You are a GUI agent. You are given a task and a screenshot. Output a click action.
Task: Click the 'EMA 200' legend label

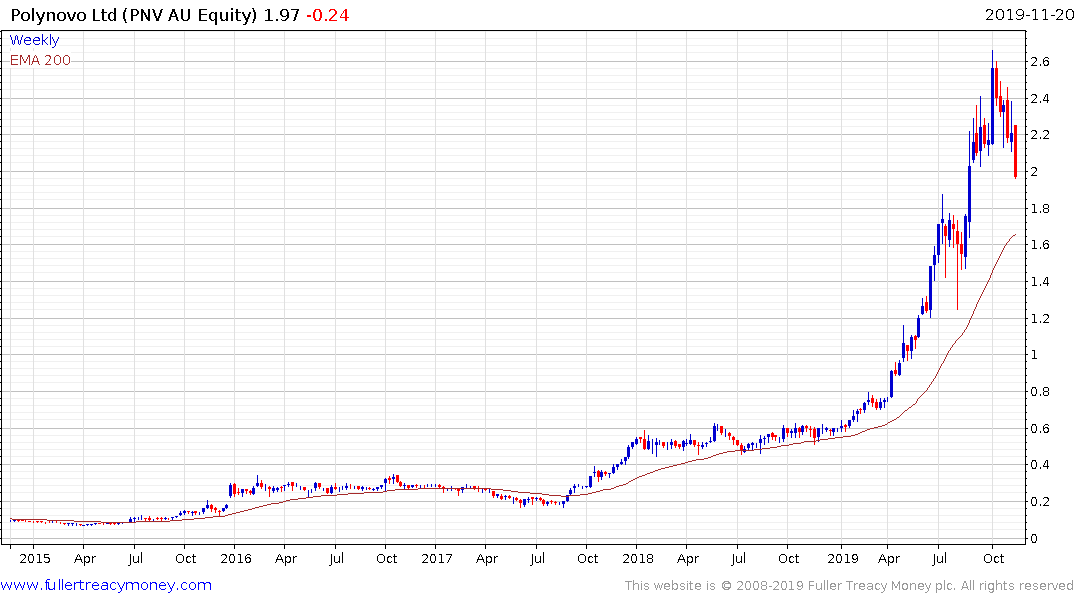40,60
